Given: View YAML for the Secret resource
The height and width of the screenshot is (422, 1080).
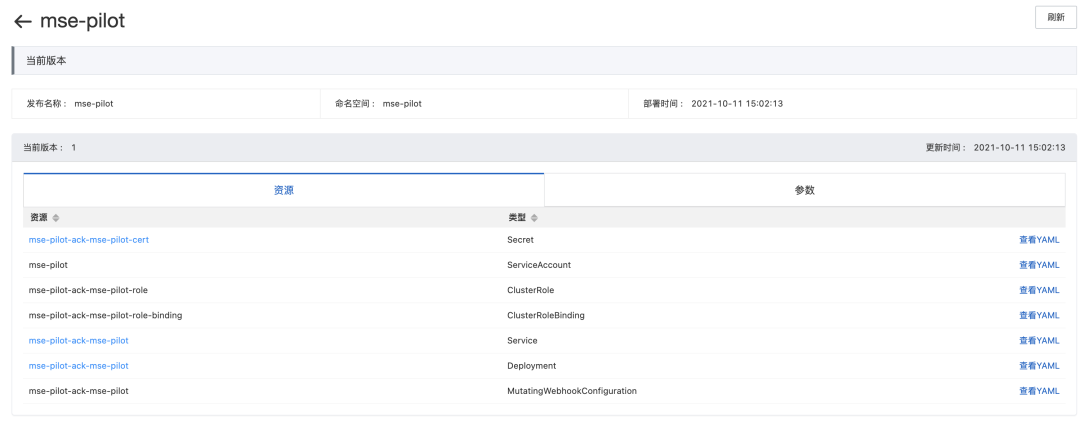Looking at the screenshot, I should coord(1038,240).
